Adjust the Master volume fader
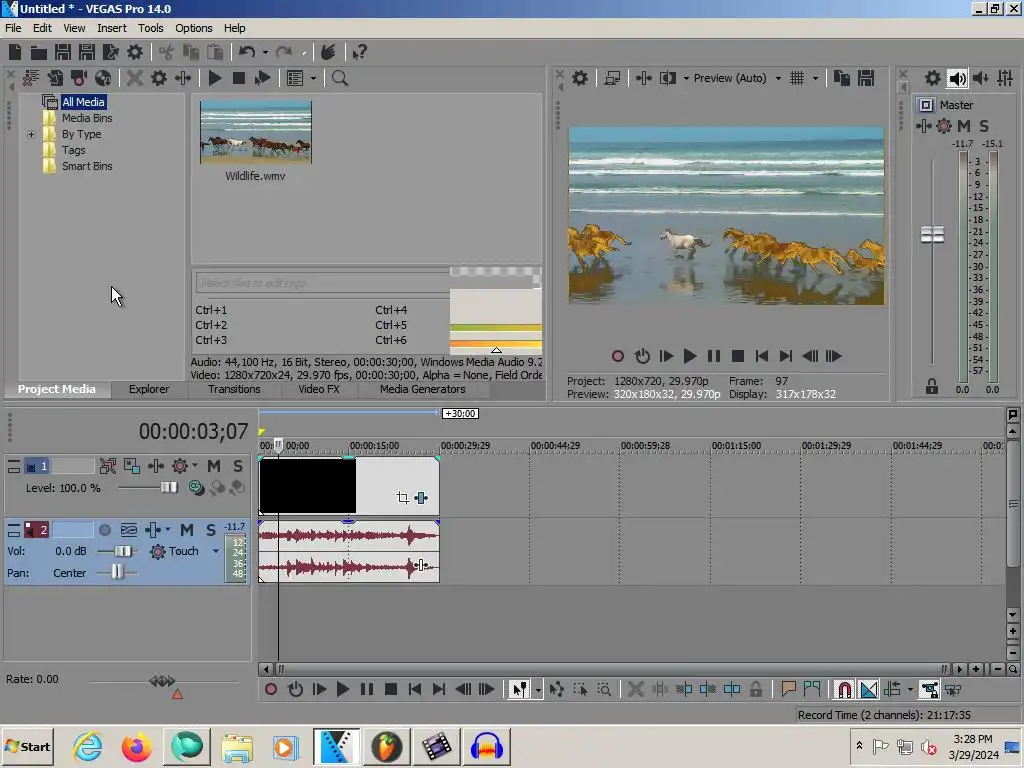Viewport: 1024px width, 768px height. 932,234
